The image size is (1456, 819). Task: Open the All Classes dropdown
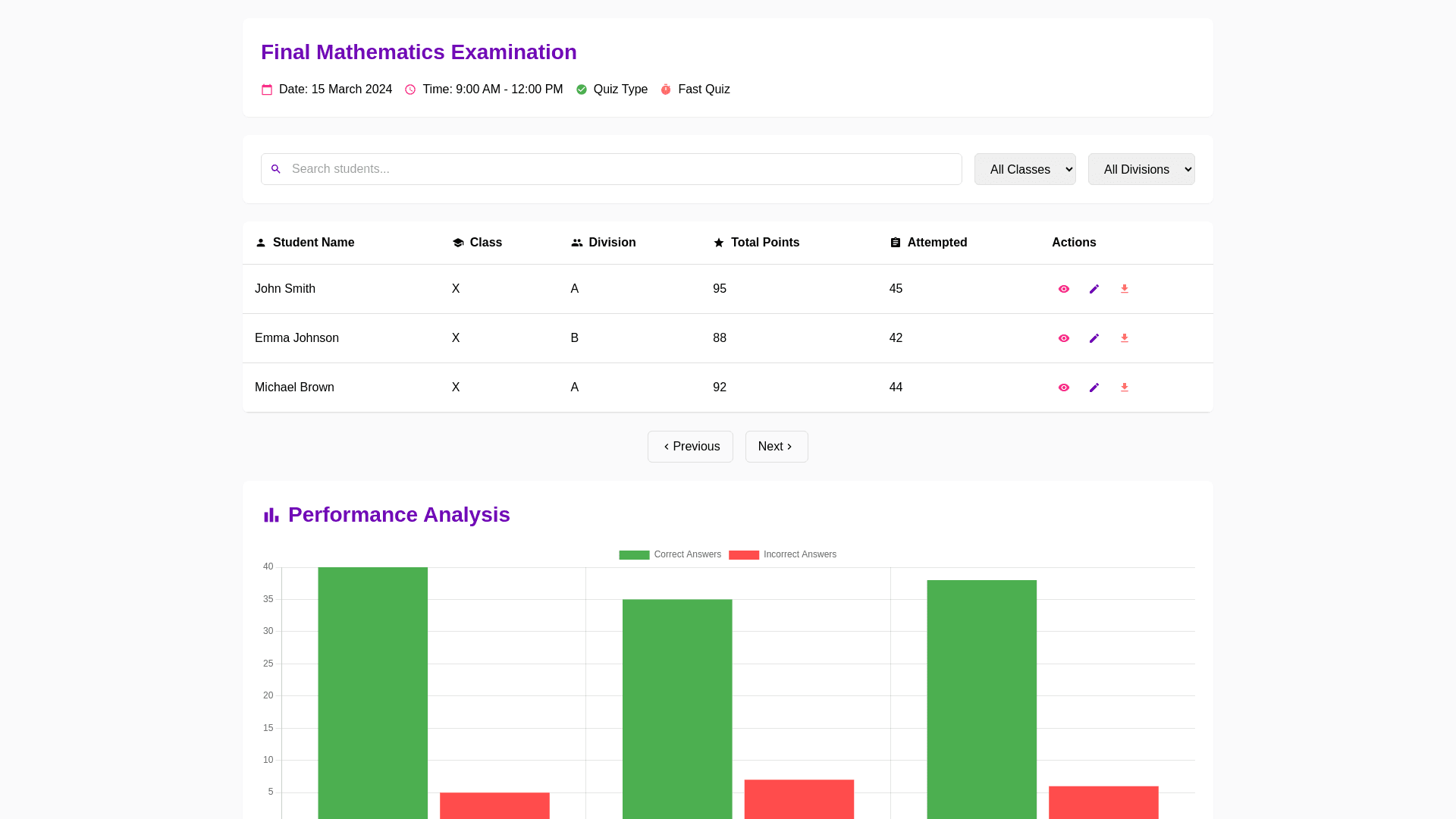tap(1025, 169)
